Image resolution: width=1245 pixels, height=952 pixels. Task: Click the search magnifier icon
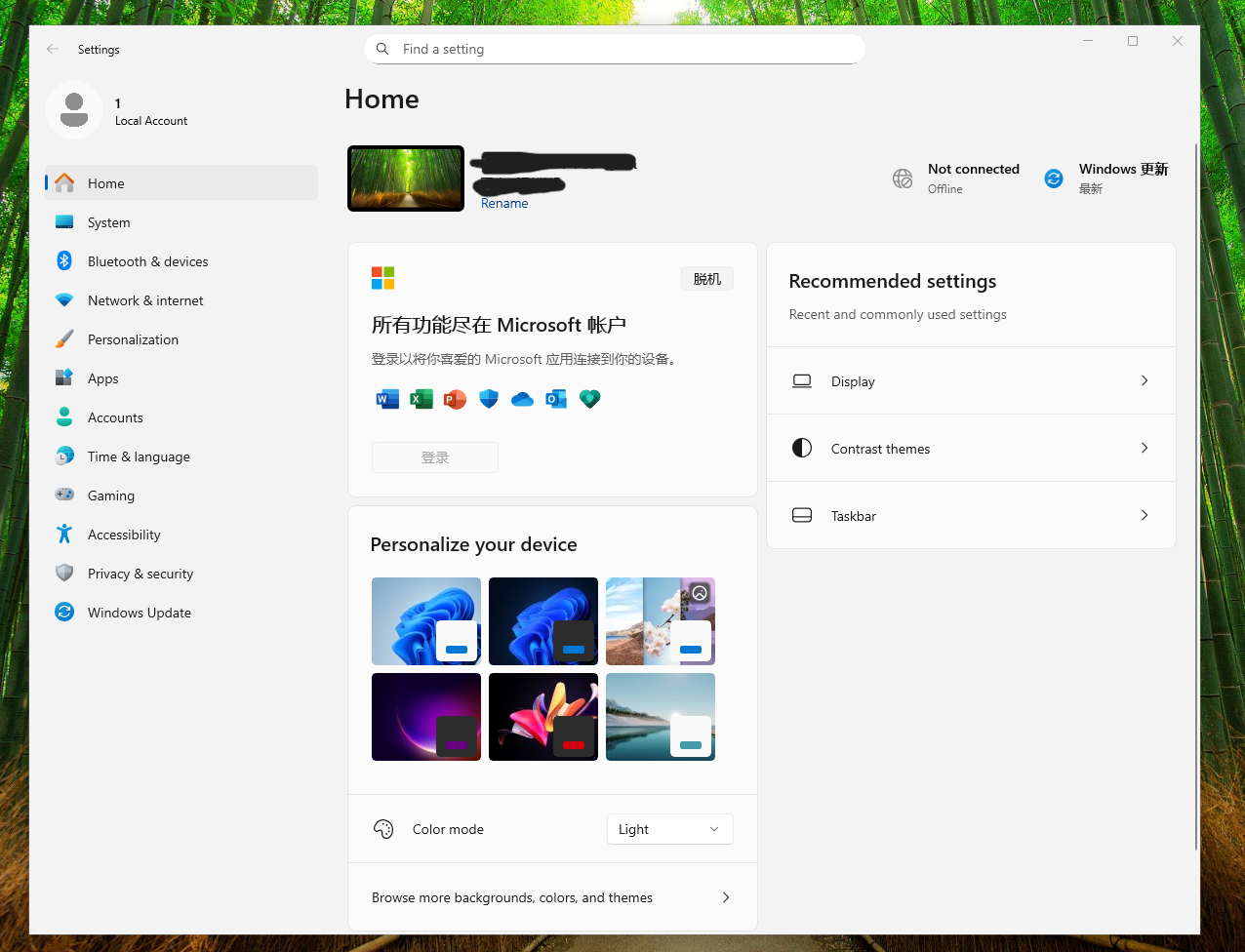click(382, 49)
